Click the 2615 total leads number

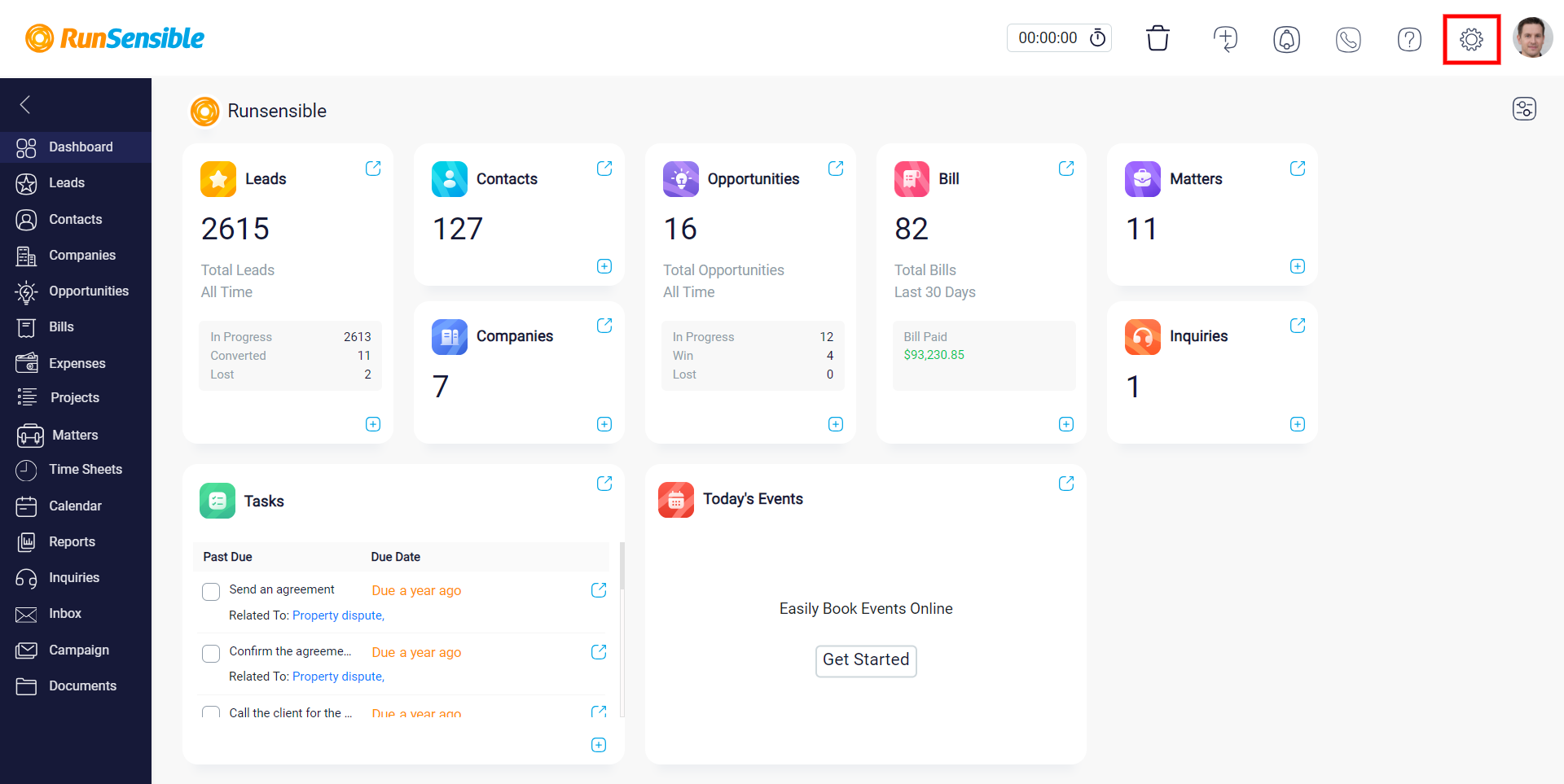point(235,229)
